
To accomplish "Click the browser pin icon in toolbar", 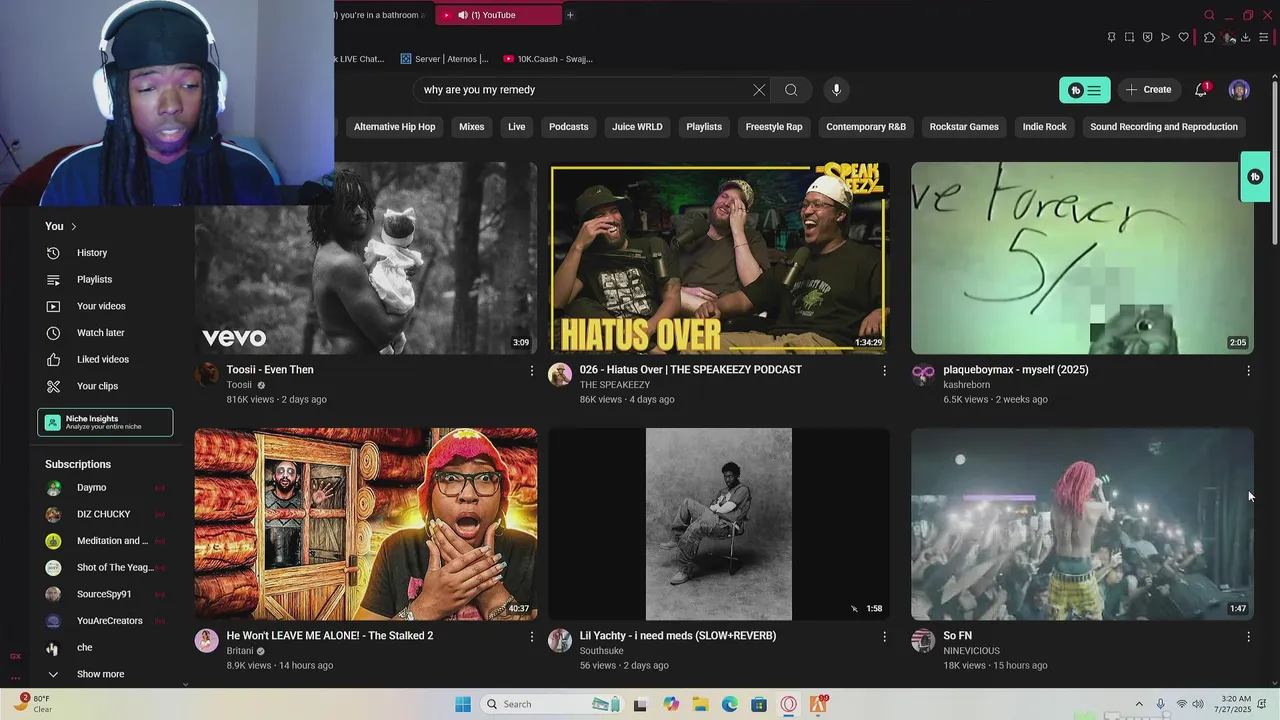I will click(x=1111, y=37).
